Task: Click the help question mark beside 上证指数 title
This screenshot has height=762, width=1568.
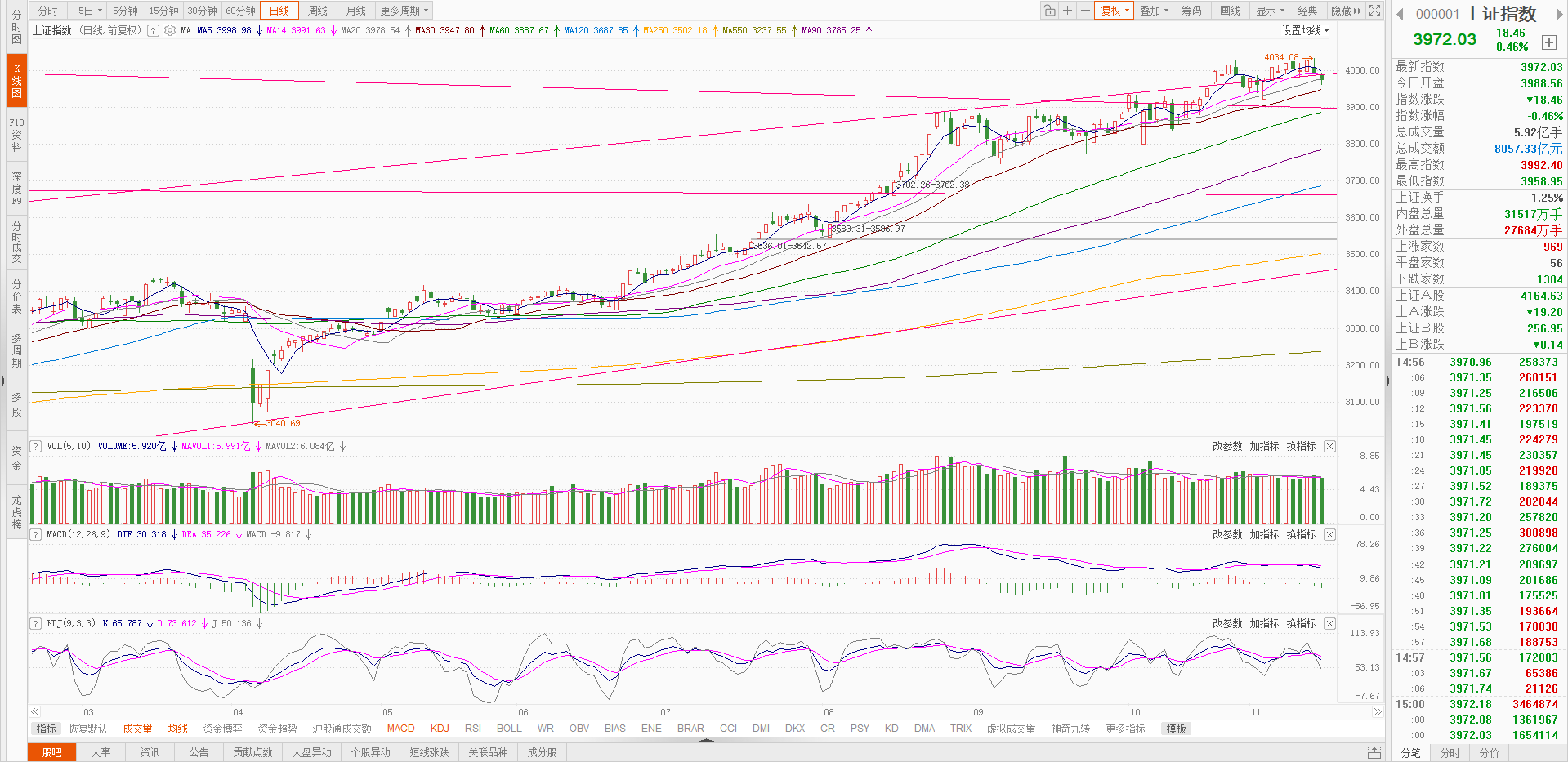Action: click(x=153, y=30)
